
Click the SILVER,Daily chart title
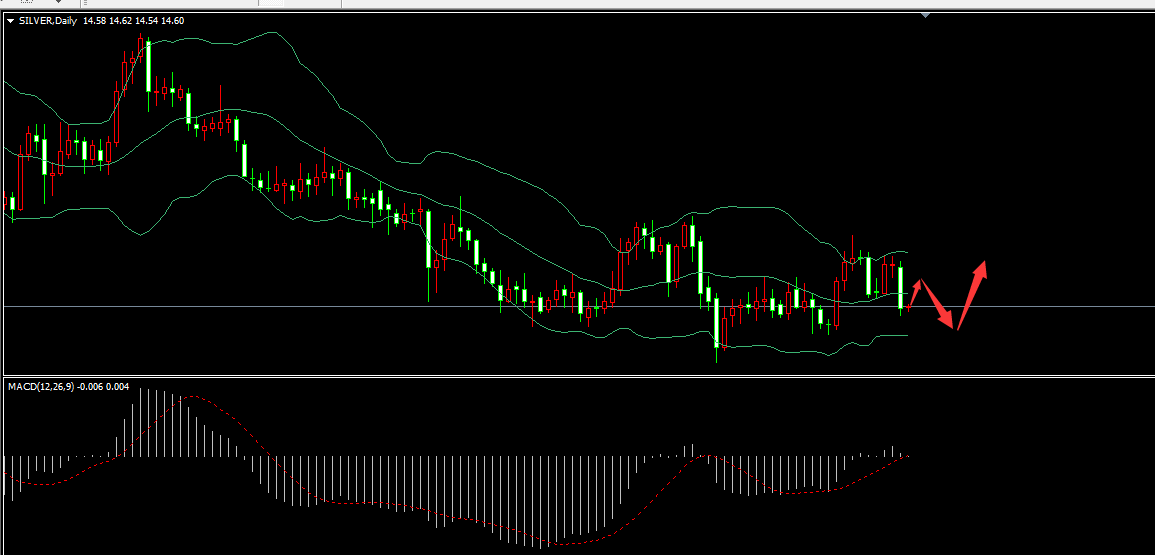click(x=48, y=21)
